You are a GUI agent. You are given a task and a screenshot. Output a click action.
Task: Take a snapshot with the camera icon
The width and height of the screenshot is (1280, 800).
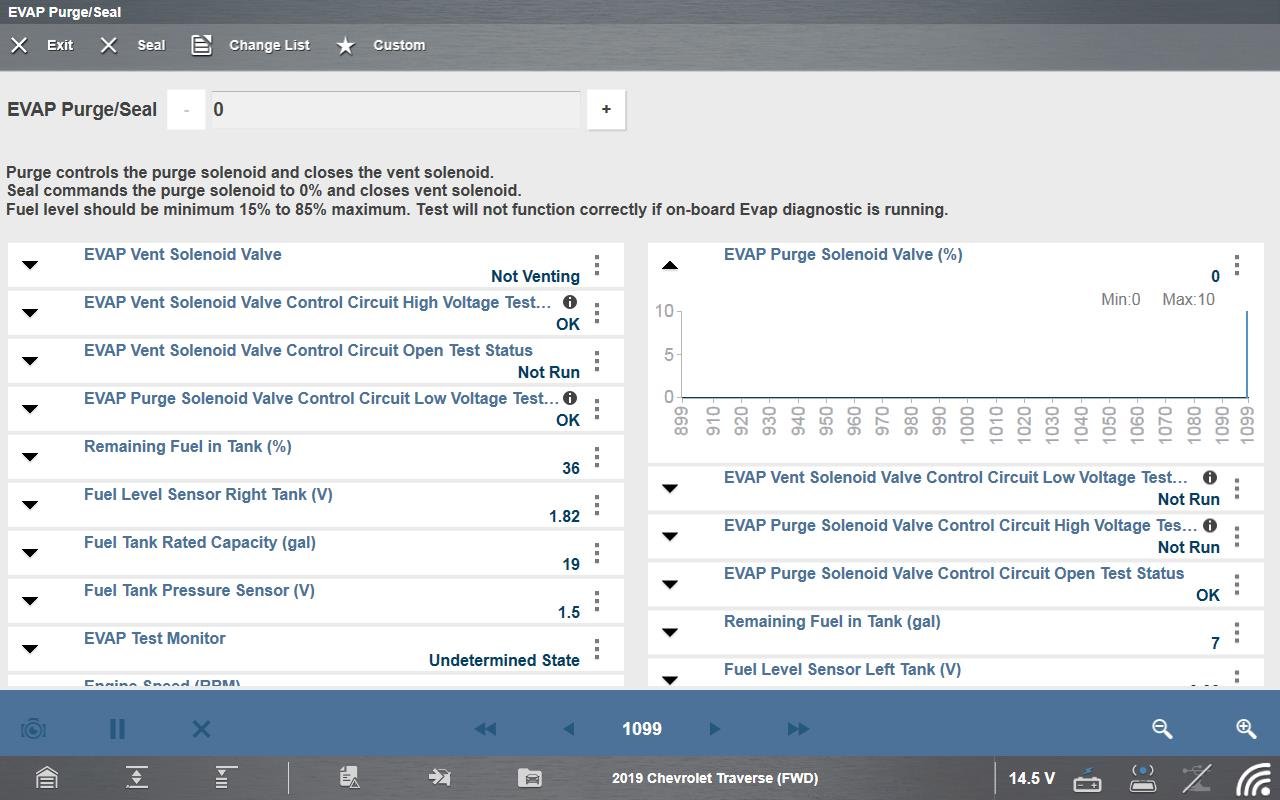(33, 729)
